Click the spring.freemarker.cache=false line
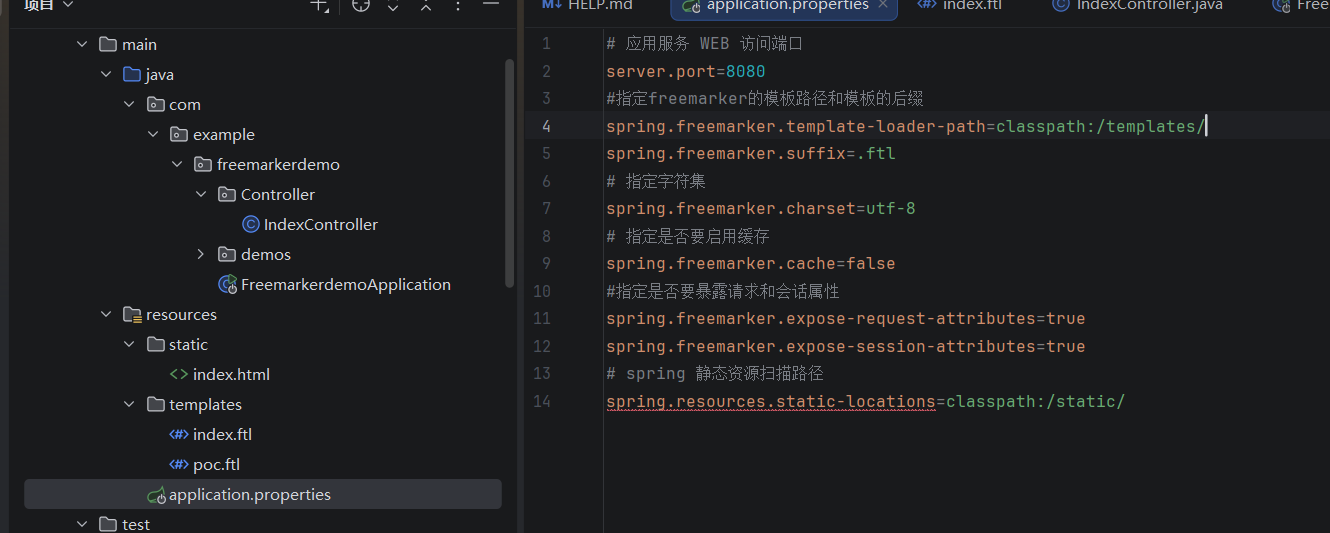 coord(750,263)
